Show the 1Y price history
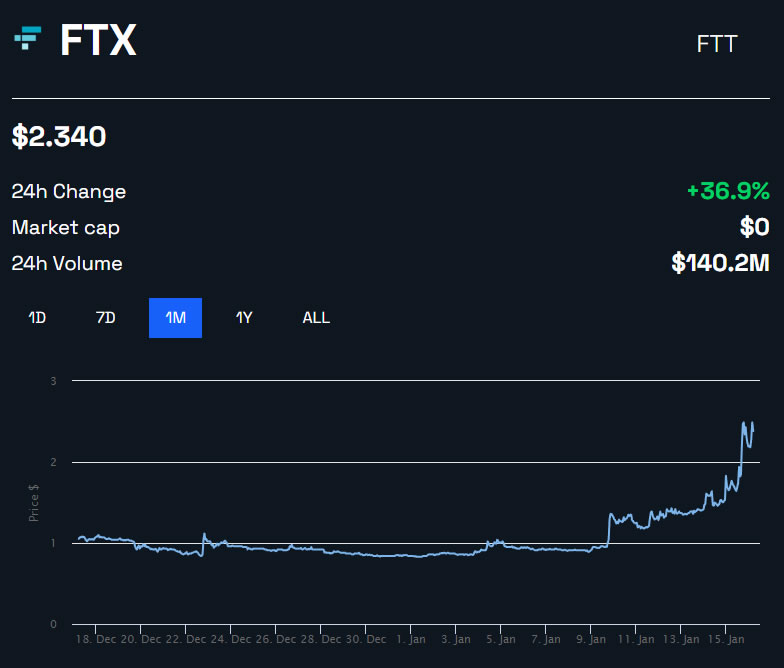 pyautogui.click(x=244, y=318)
